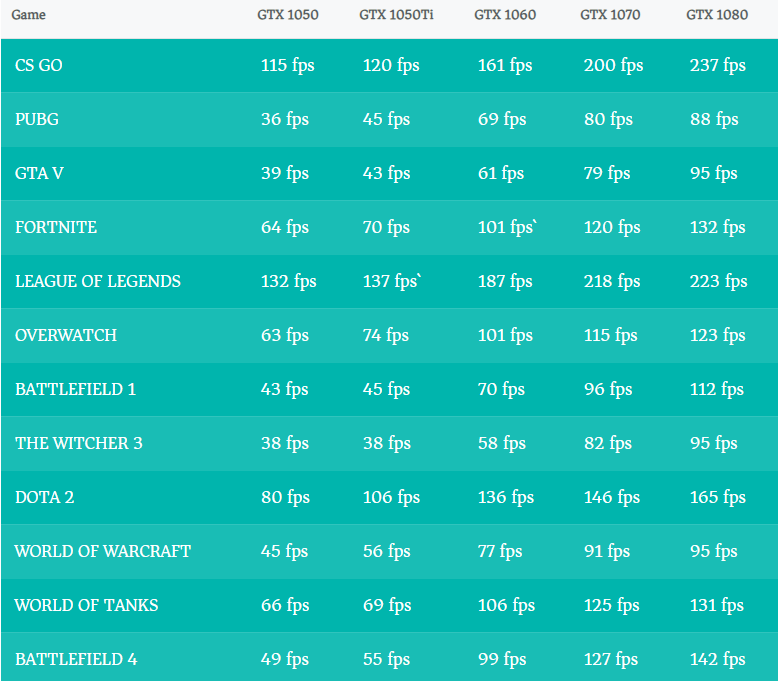Click Fortnite GTX 1080 value 132 fps
Screen dimensions: 778x681
718,228
